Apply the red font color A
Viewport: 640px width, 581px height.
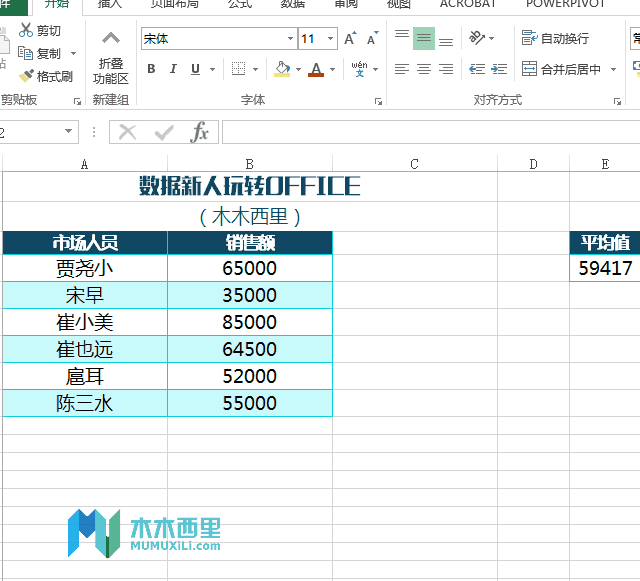316,69
